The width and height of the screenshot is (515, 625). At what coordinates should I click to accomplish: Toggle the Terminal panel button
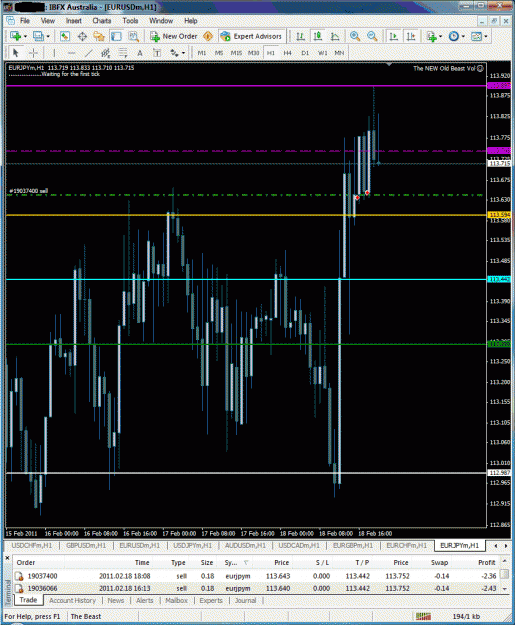[x=116, y=36]
